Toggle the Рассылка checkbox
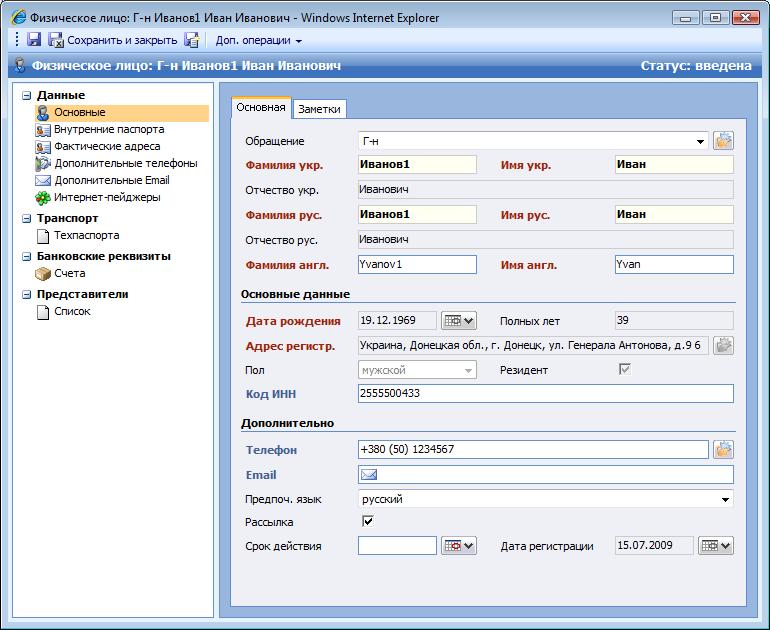Screen dimensions: 770x630 [x=367, y=522]
